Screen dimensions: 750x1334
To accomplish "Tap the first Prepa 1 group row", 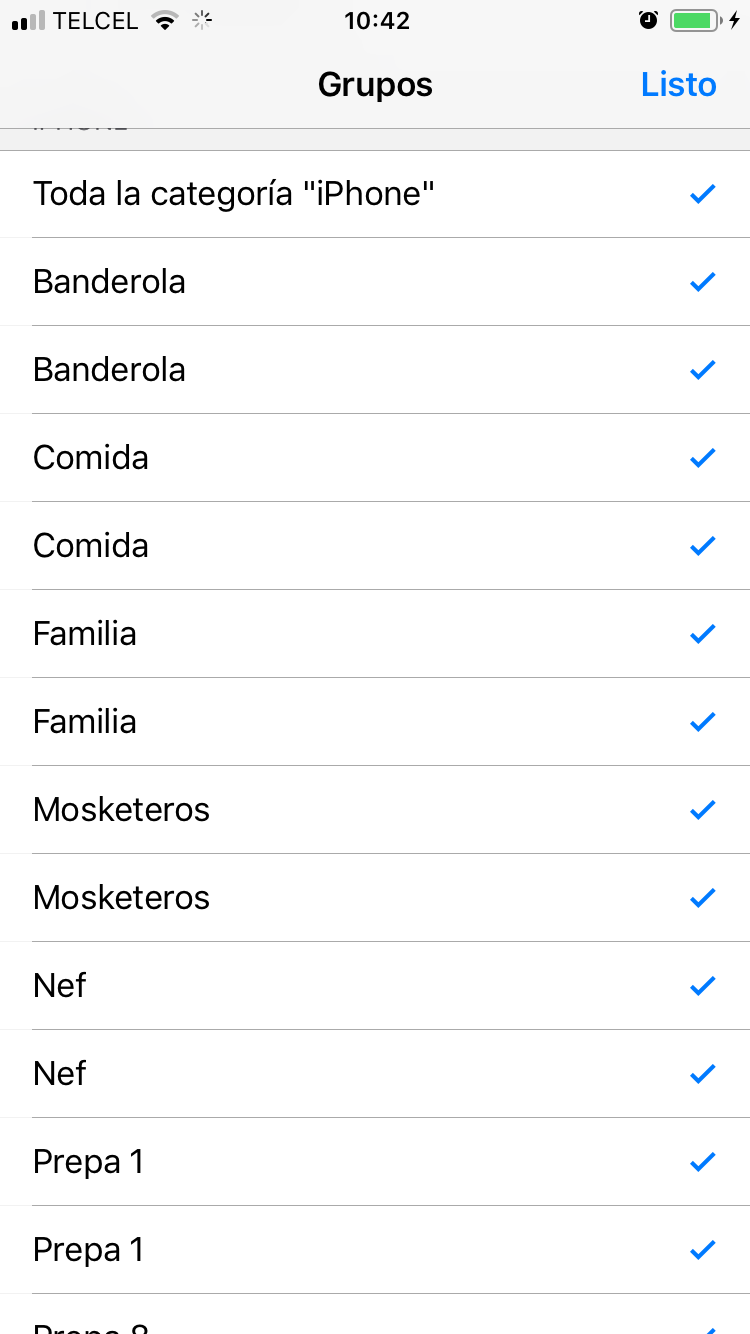I will [x=375, y=1162].
